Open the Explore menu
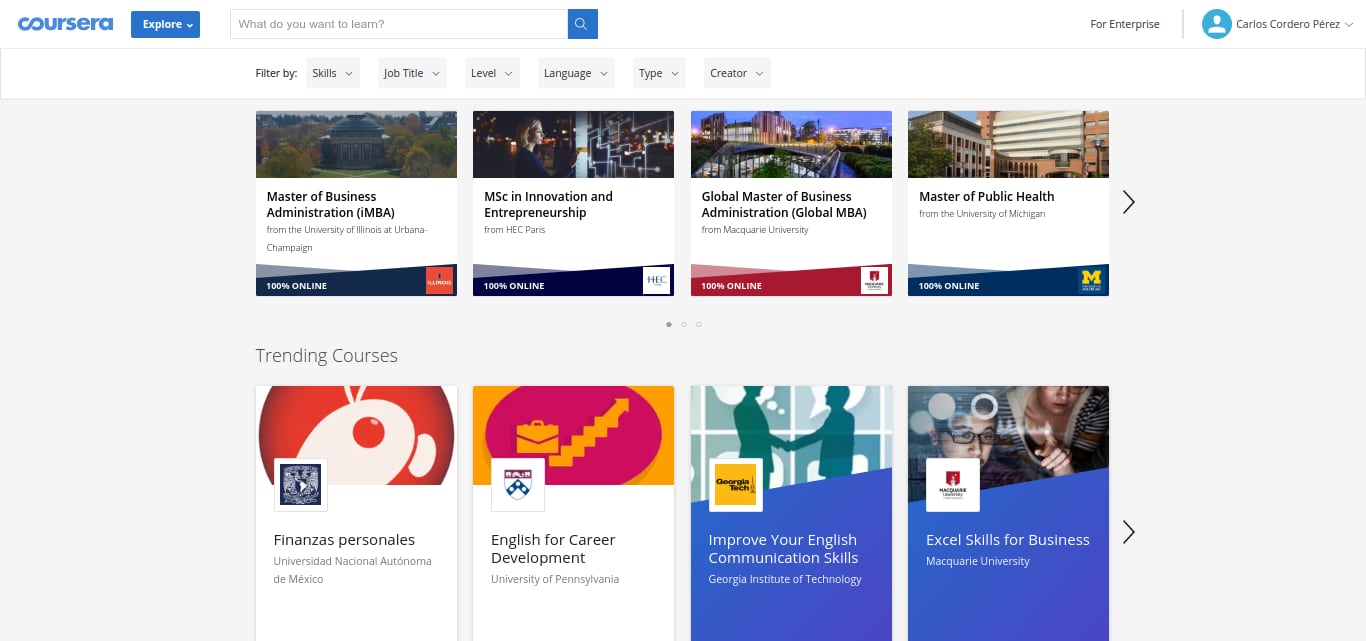The height and width of the screenshot is (641, 1366). 165,24
